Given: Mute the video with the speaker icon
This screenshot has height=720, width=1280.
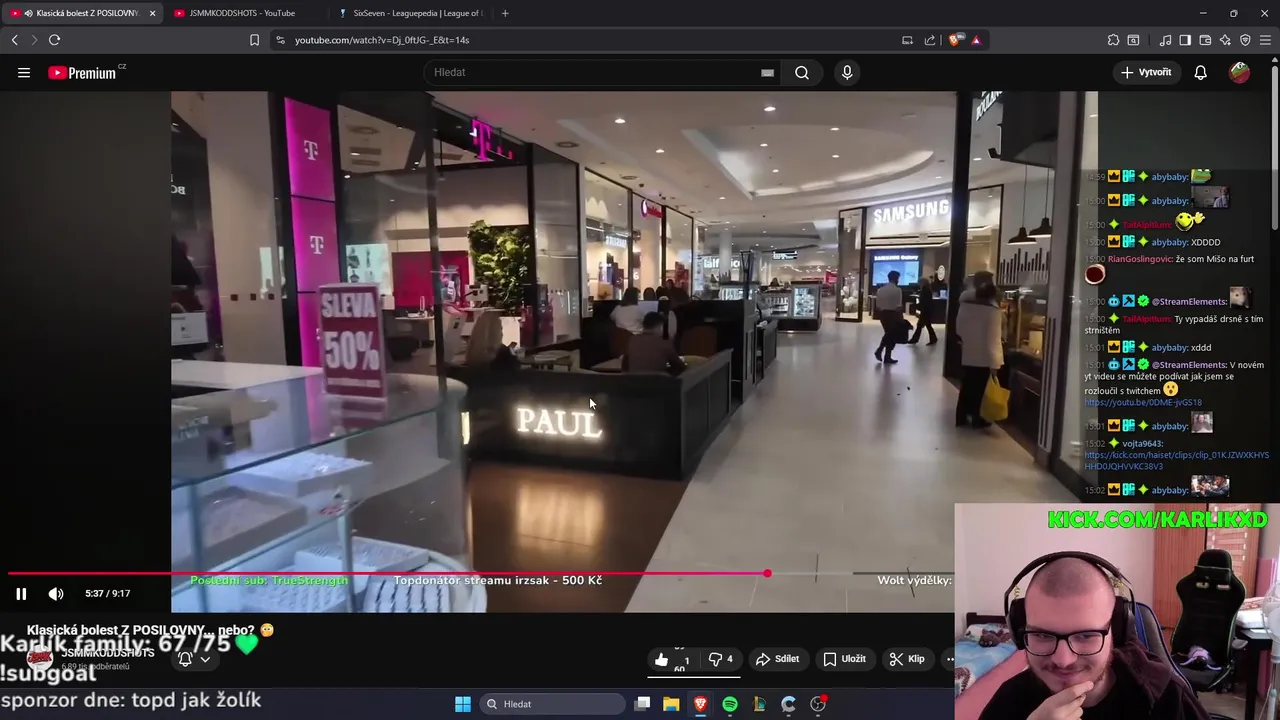Looking at the screenshot, I should [x=56, y=593].
